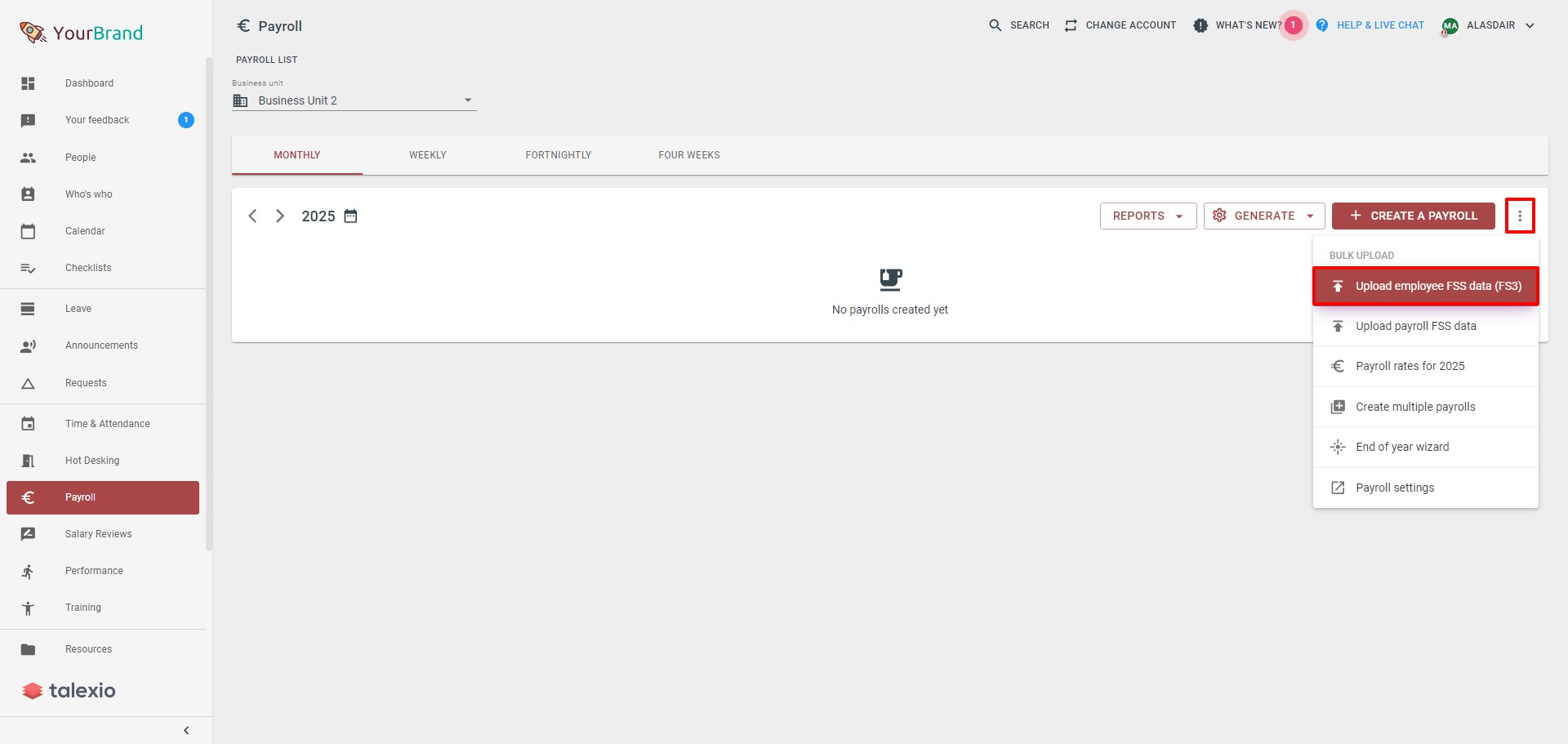Click the Your feedback count badge
This screenshot has height=744, width=1568.
(186, 120)
